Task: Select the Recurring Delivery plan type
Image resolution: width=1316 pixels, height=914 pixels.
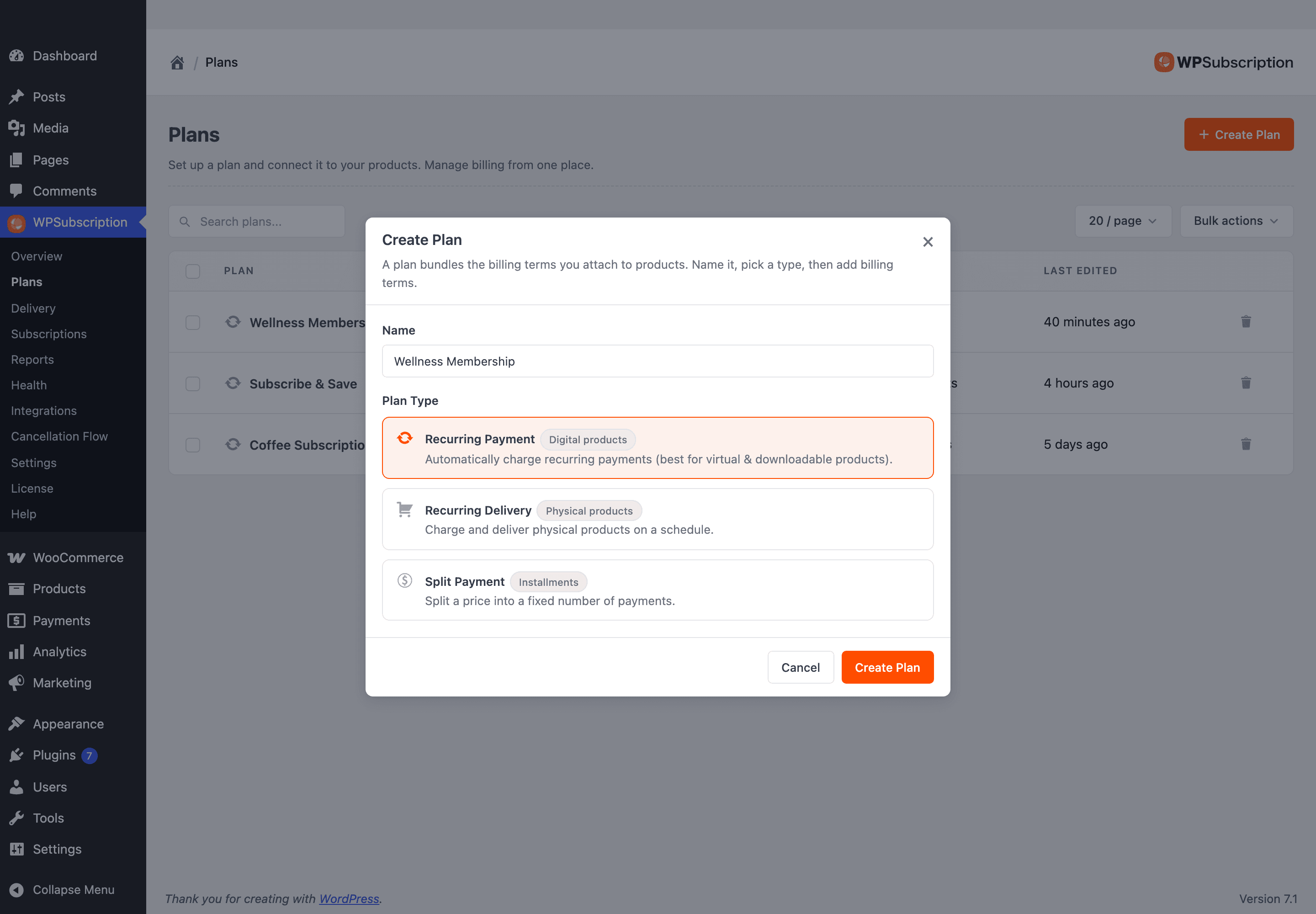Action: 658,520
